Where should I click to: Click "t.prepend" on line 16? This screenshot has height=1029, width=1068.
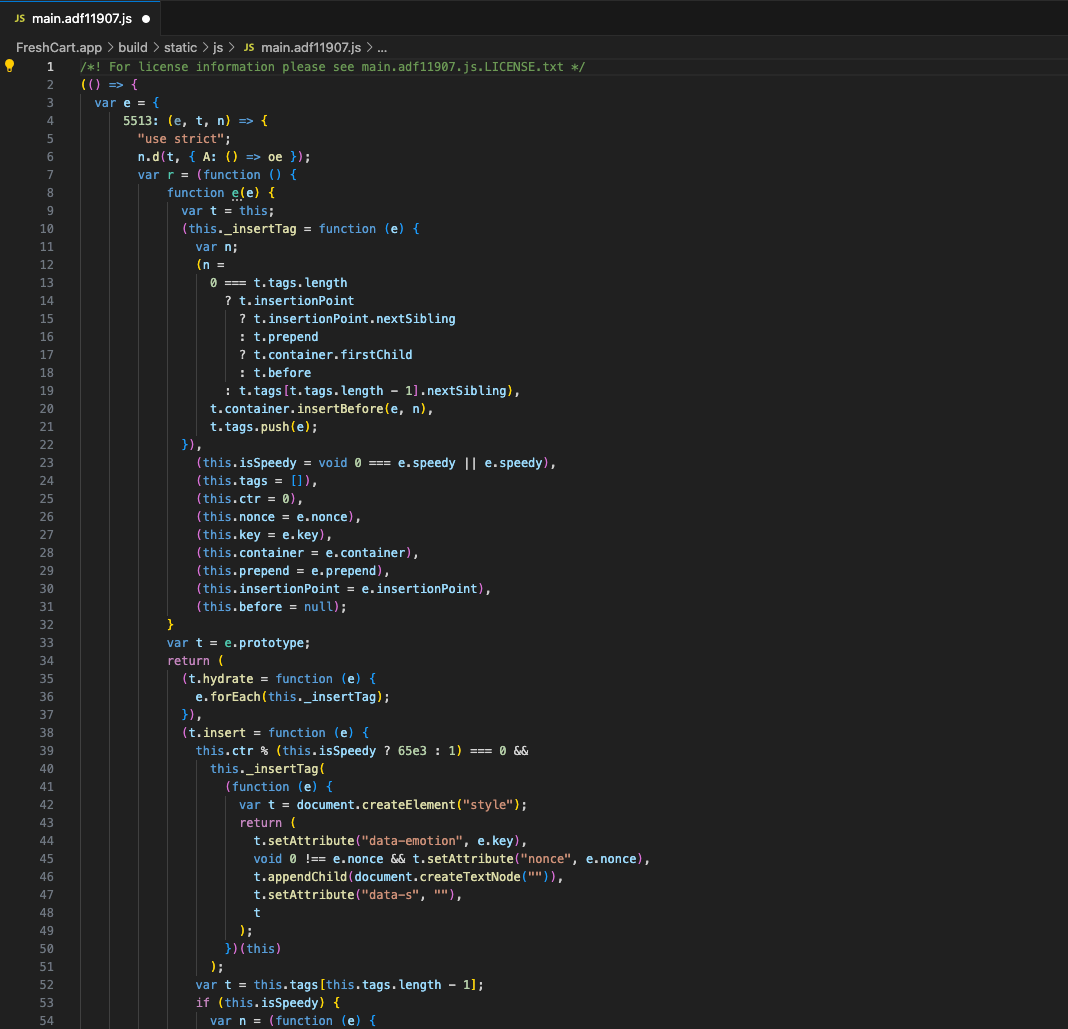[285, 337]
